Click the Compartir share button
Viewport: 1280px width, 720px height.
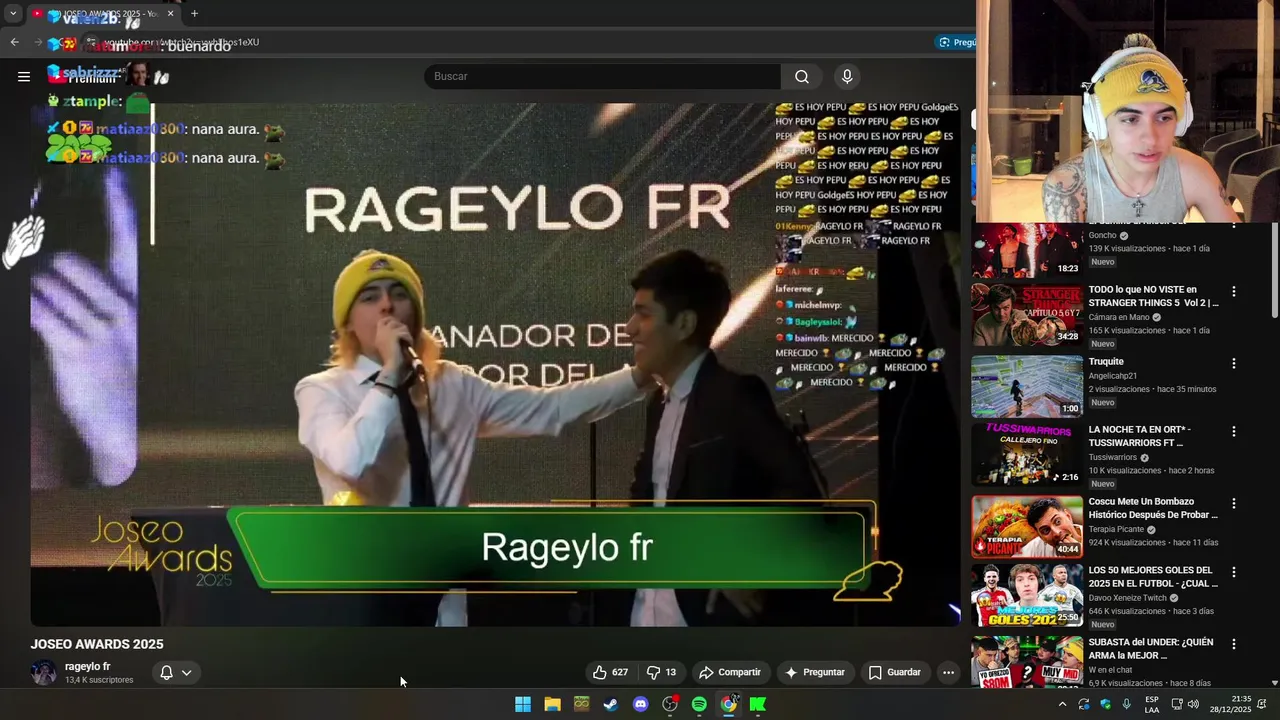[730, 672]
